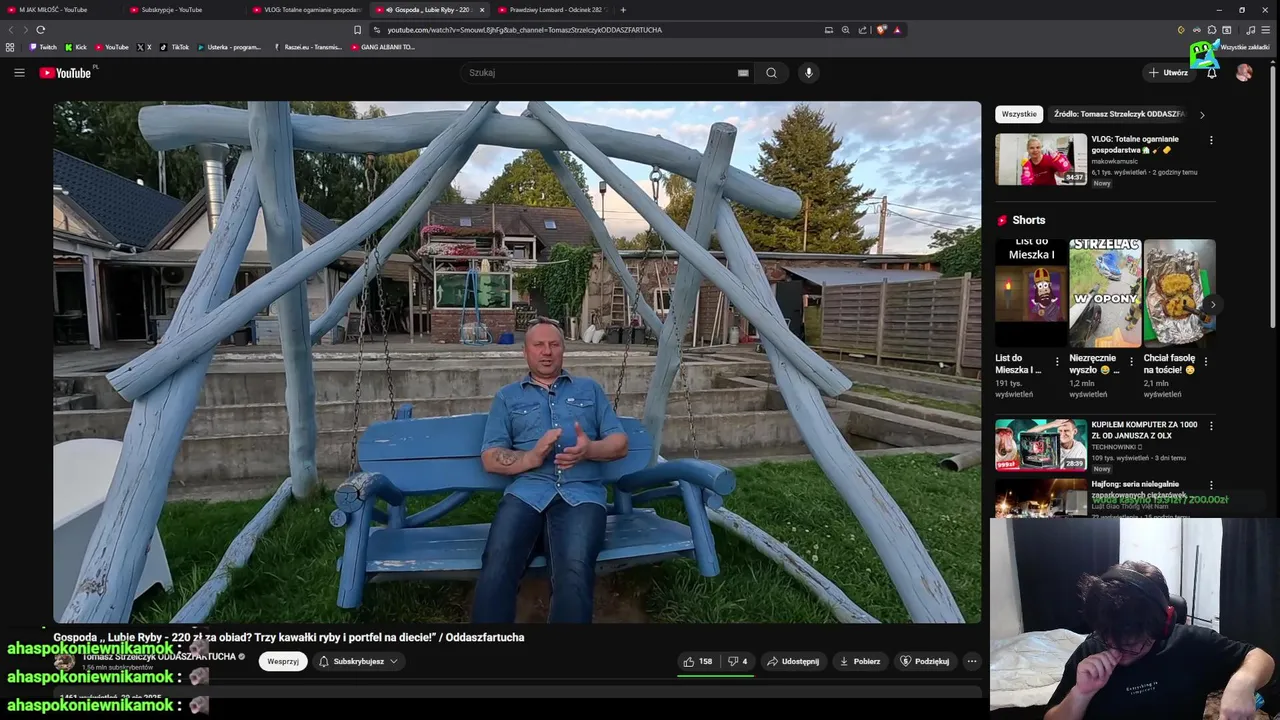Open options for Haifong video

point(1211,485)
